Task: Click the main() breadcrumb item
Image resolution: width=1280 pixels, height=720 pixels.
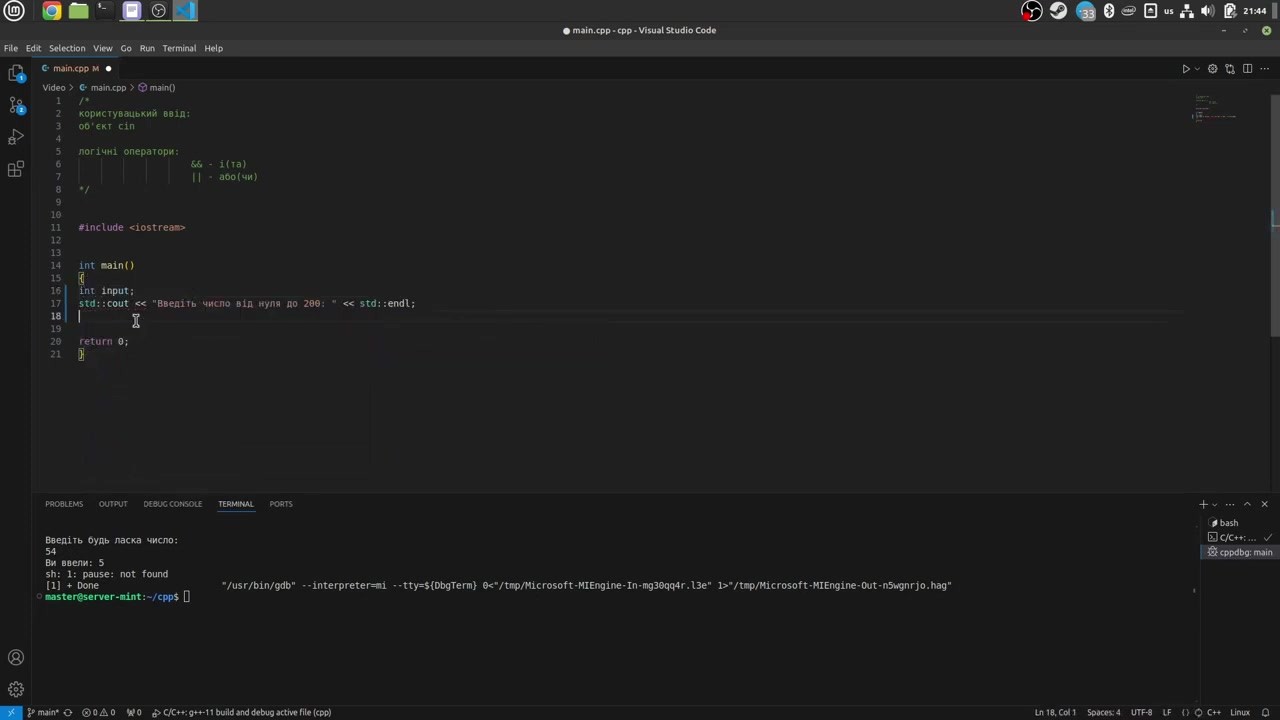Action: 162,88
